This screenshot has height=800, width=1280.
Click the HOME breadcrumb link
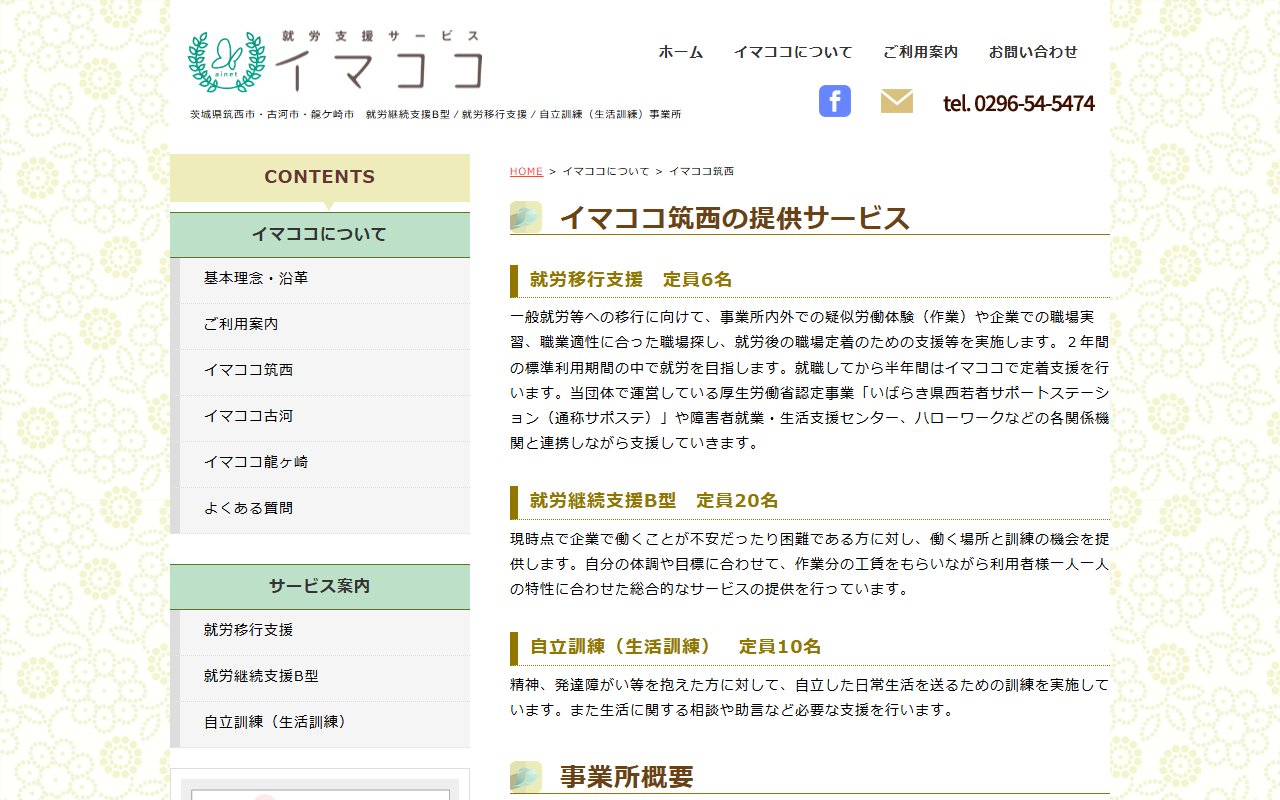(526, 172)
